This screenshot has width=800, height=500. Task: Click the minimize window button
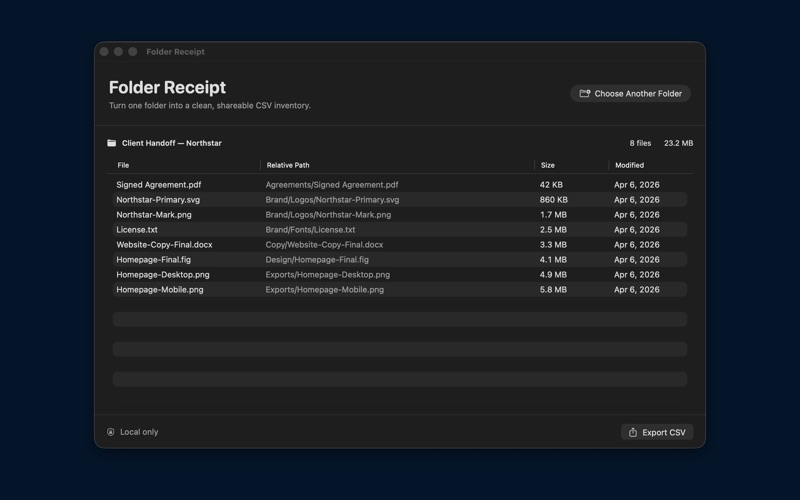tap(118, 52)
